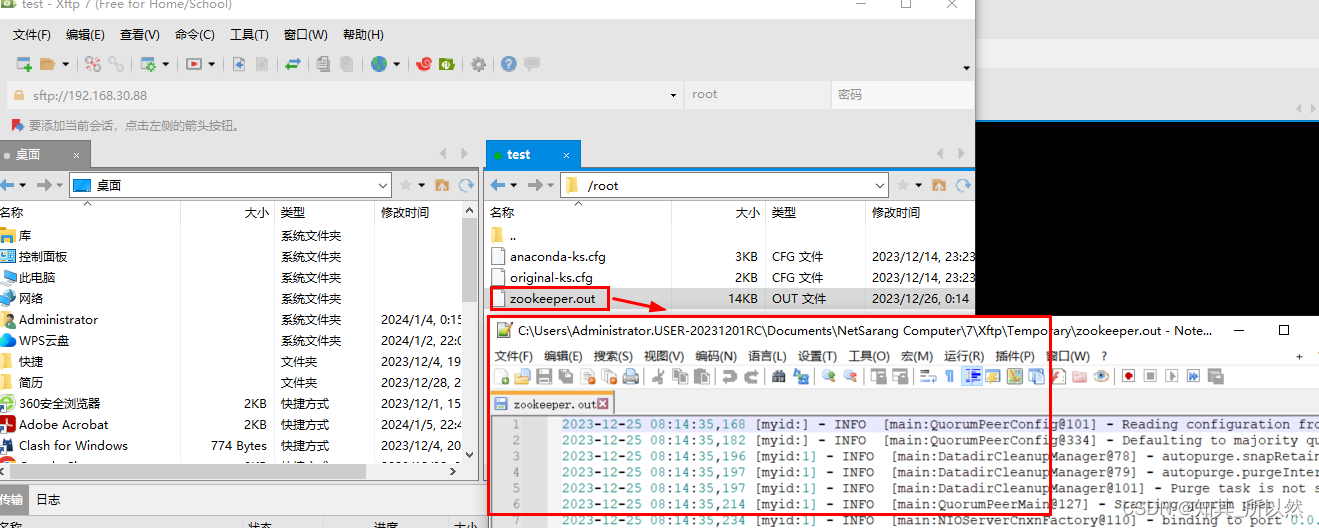Expand the host address dropdown in Xftp
1319x528 pixels.
(675, 95)
